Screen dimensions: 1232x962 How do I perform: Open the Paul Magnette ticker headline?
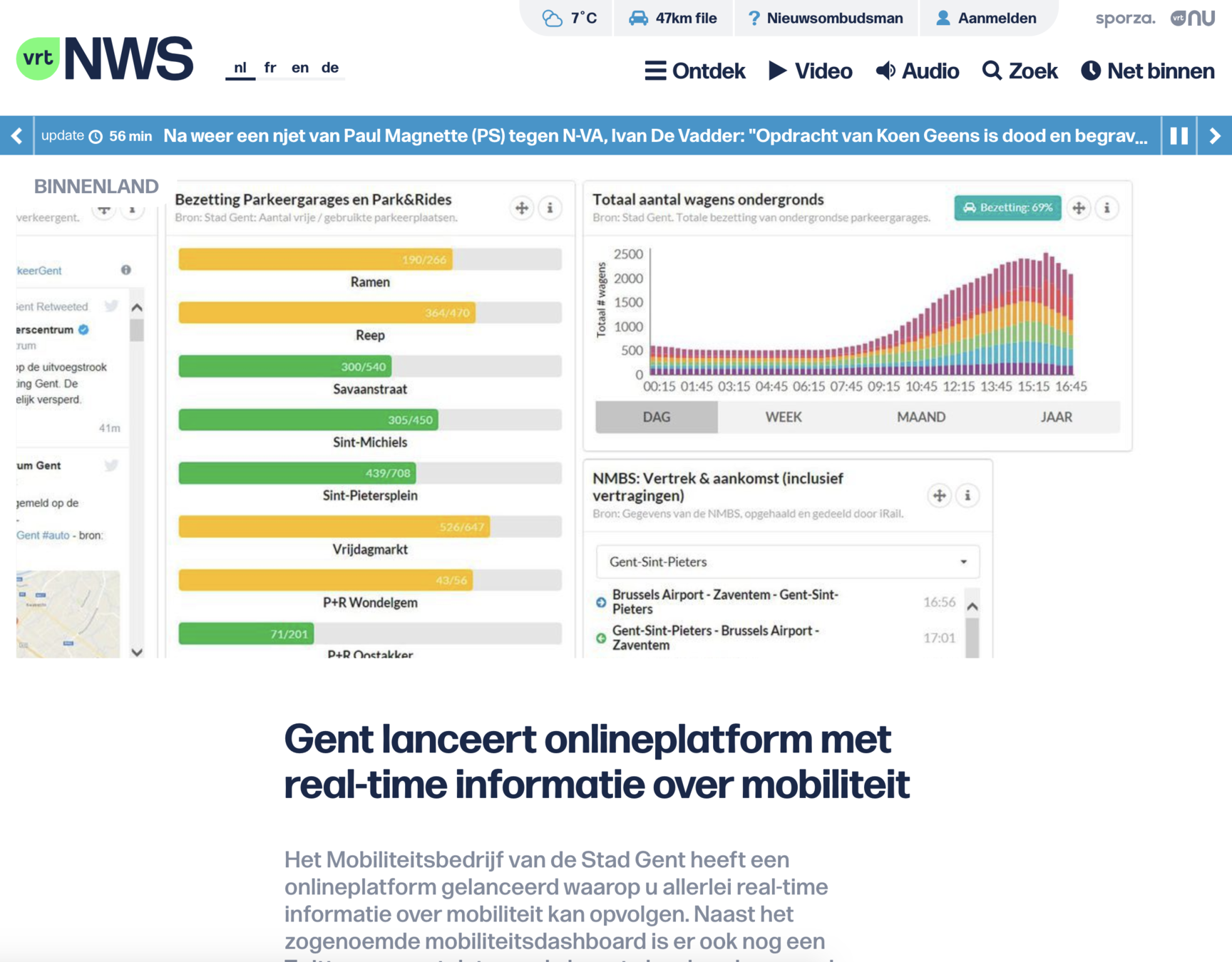(655, 135)
